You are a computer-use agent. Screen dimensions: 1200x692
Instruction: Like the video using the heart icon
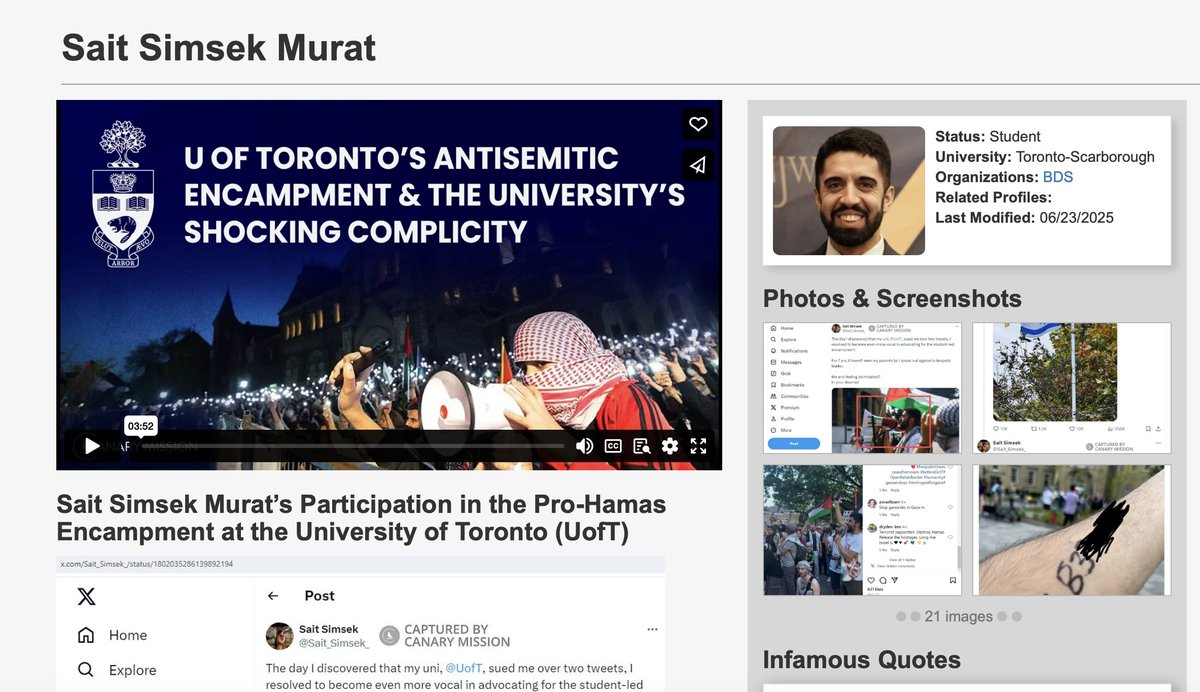(x=698, y=124)
